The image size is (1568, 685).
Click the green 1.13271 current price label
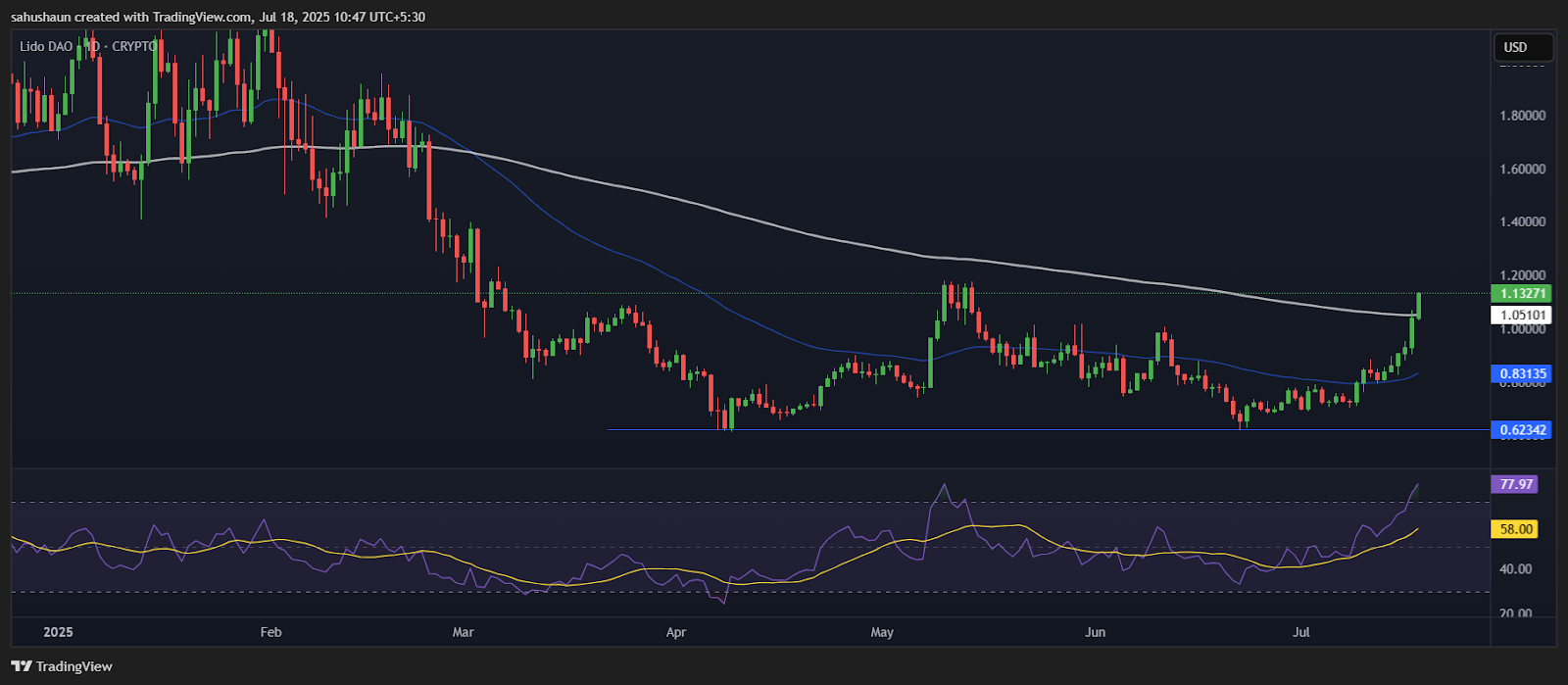point(1520,293)
